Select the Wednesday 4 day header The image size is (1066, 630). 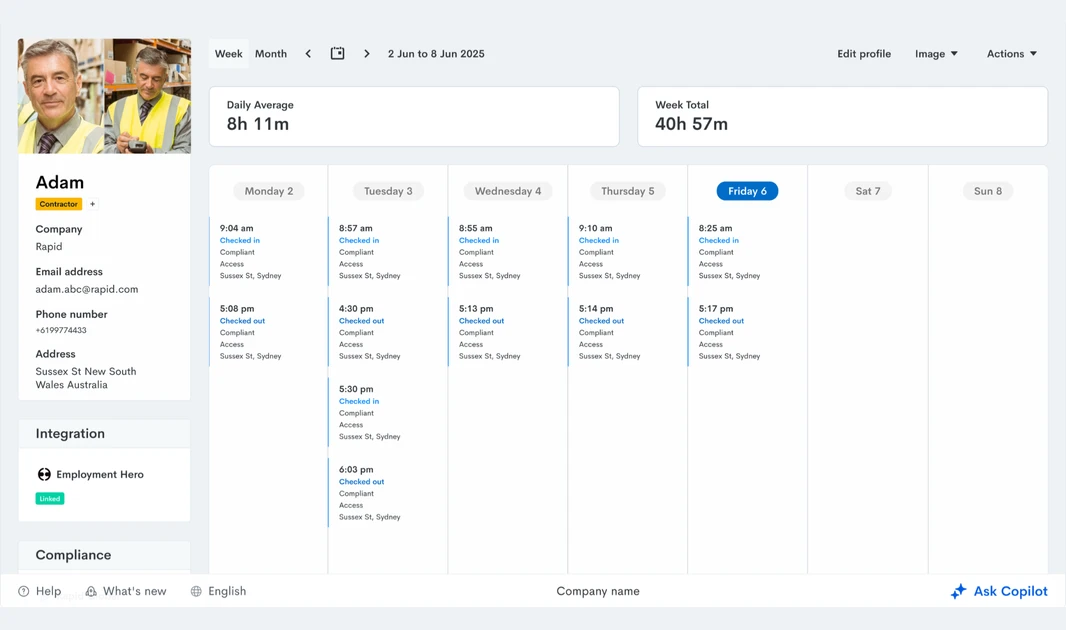point(508,191)
